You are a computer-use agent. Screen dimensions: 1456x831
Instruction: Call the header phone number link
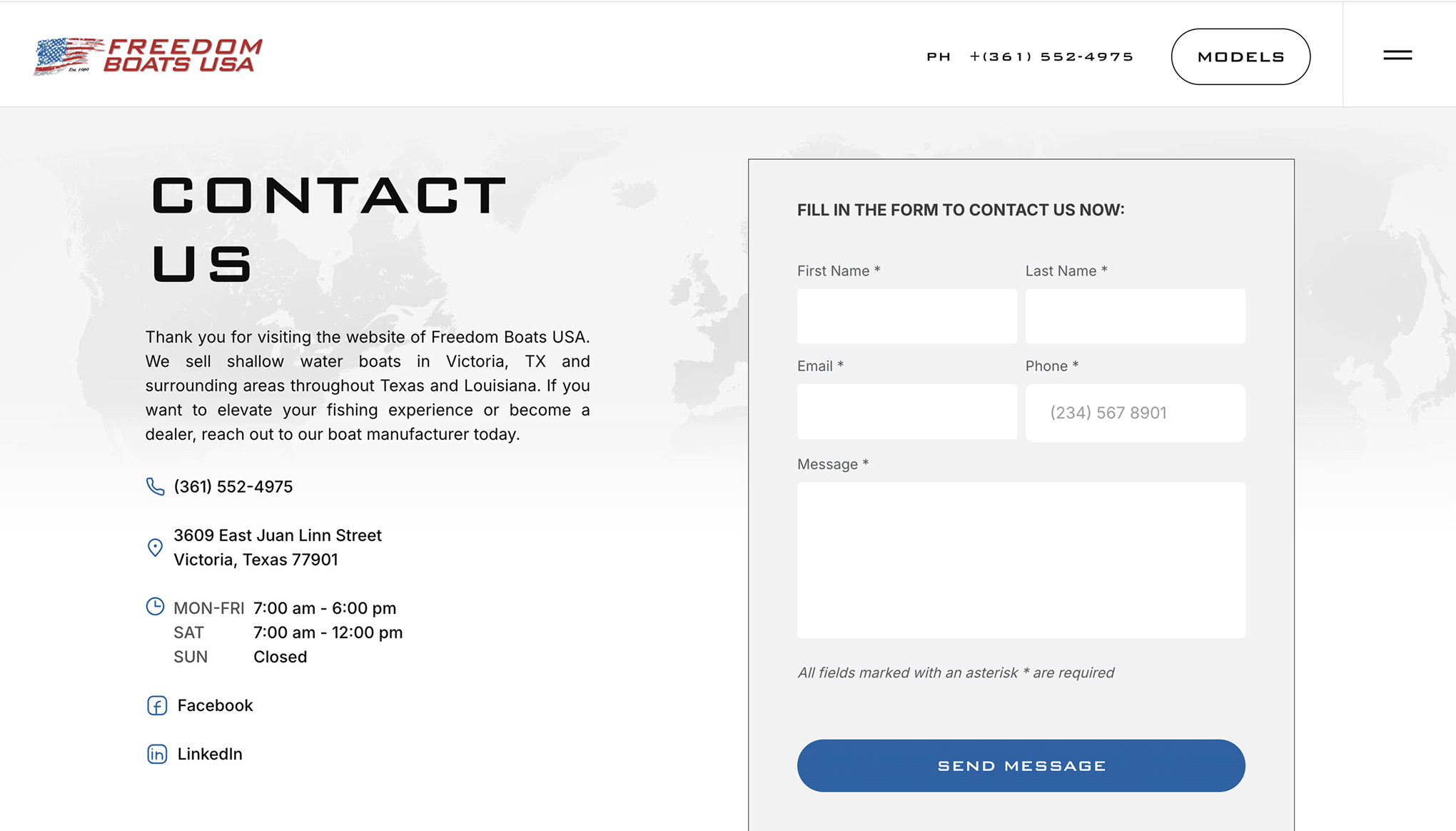pos(1051,56)
